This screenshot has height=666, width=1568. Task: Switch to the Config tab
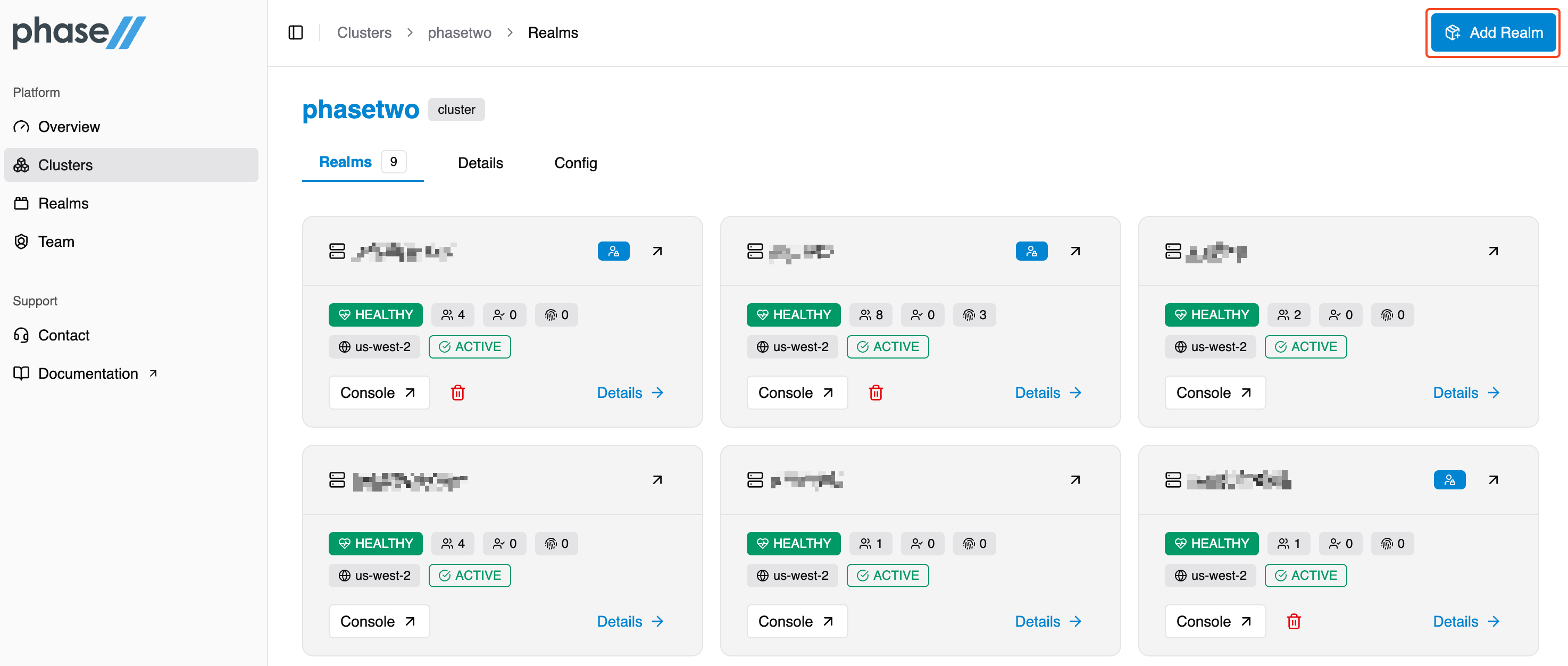[575, 163]
